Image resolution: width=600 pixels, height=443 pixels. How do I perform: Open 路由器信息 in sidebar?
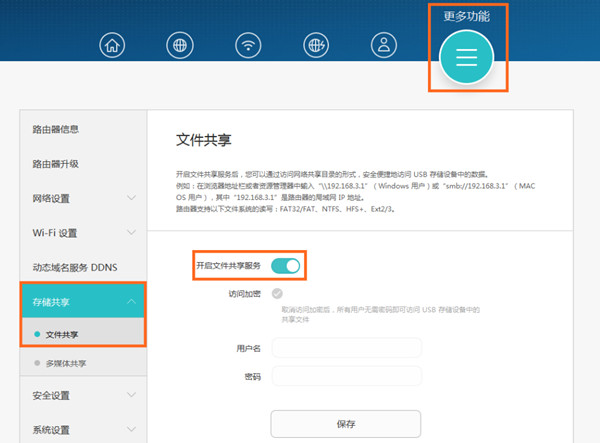(55, 129)
